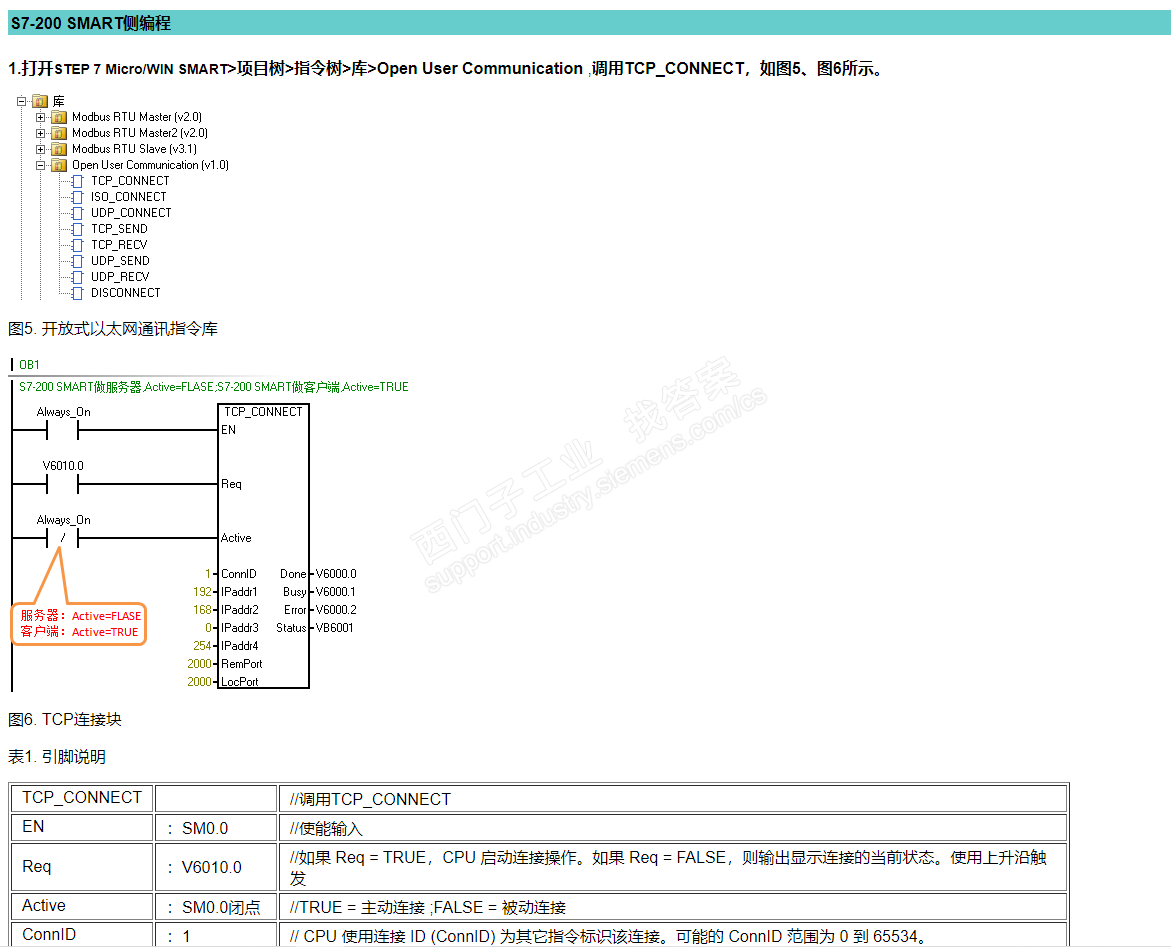Click the Modbus RTU Master (v2.0) folder icon
The image size is (1171, 947).
pos(59,117)
